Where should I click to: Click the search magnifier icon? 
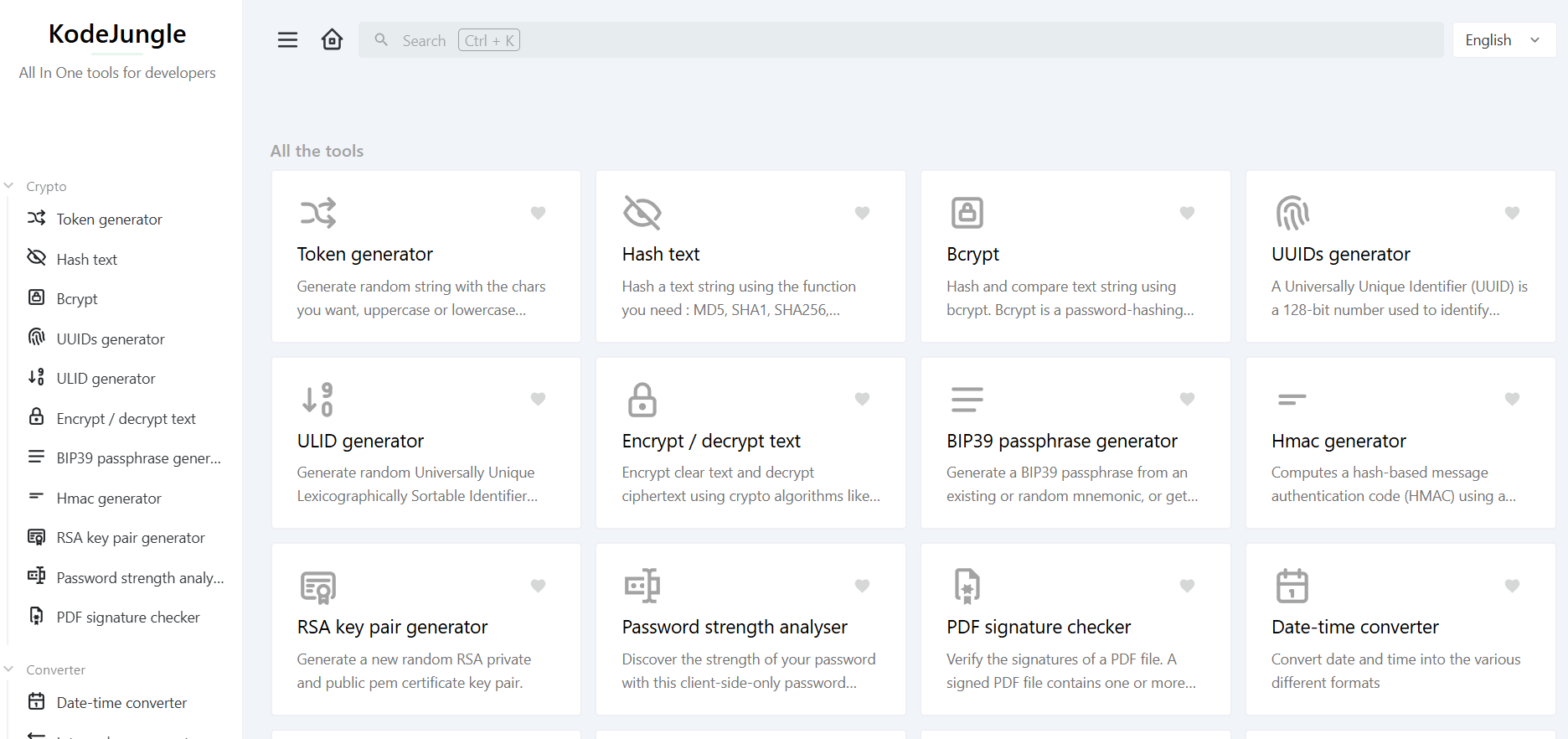pos(381,39)
